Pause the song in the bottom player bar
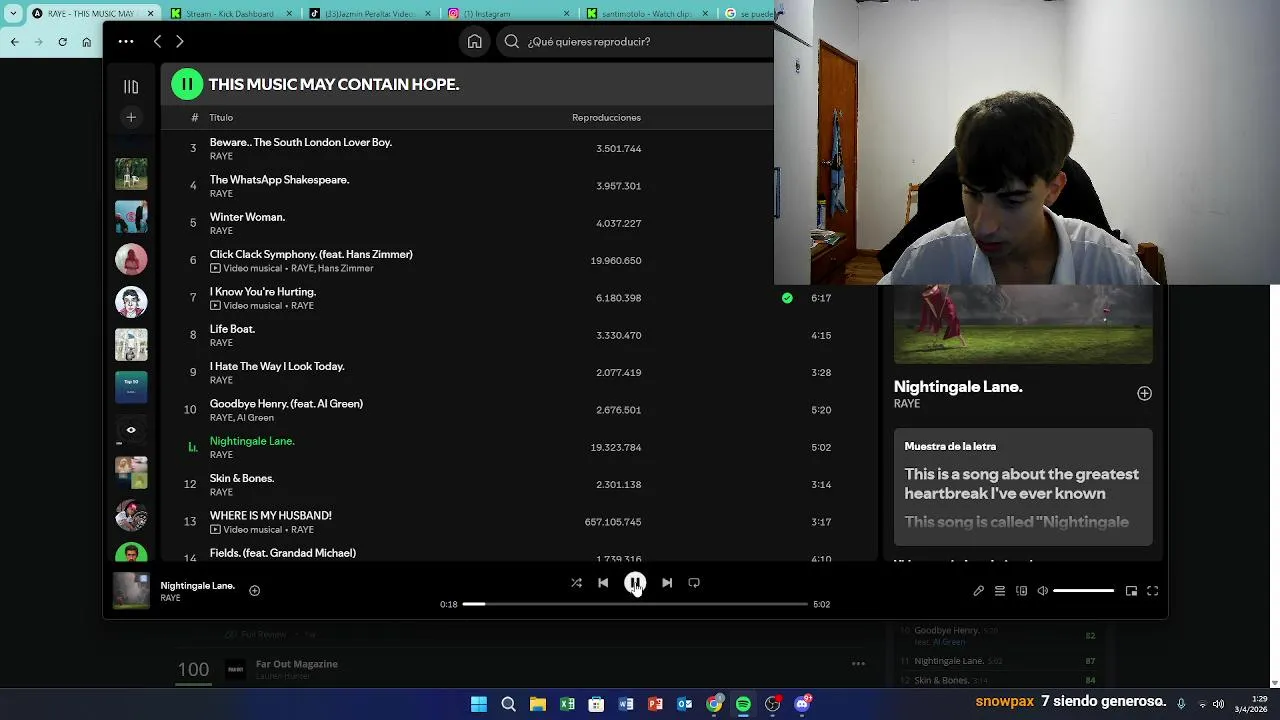The image size is (1280, 720). (x=635, y=583)
